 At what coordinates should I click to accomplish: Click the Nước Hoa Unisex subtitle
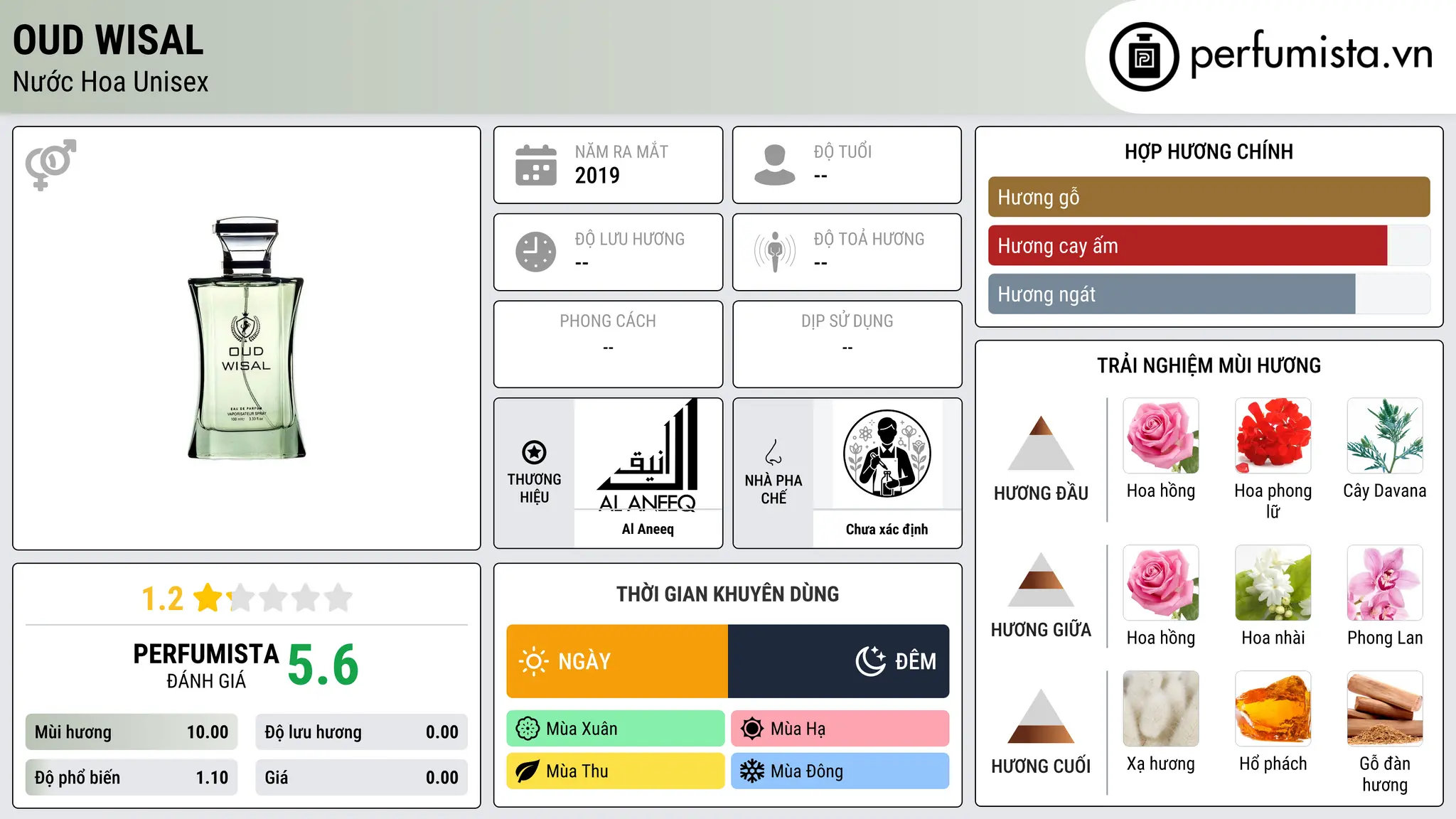click(111, 82)
